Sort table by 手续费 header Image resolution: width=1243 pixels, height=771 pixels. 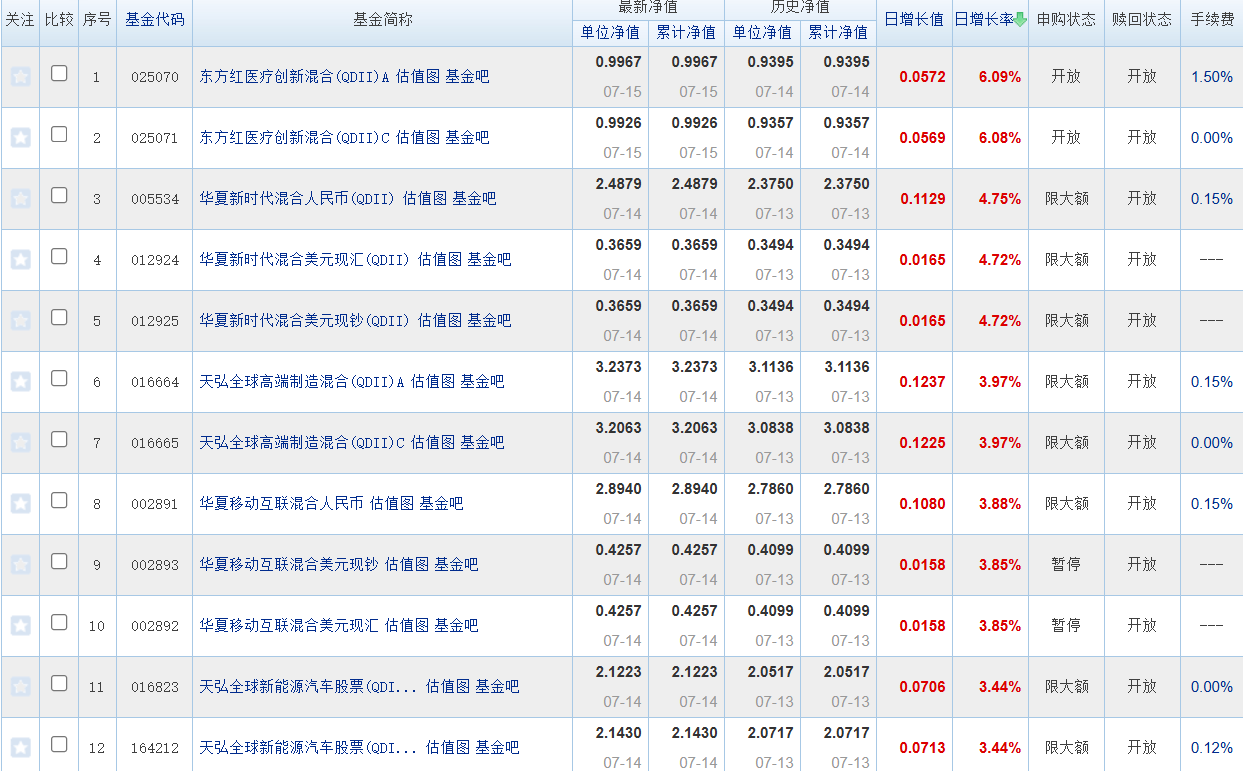click(1212, 19)
